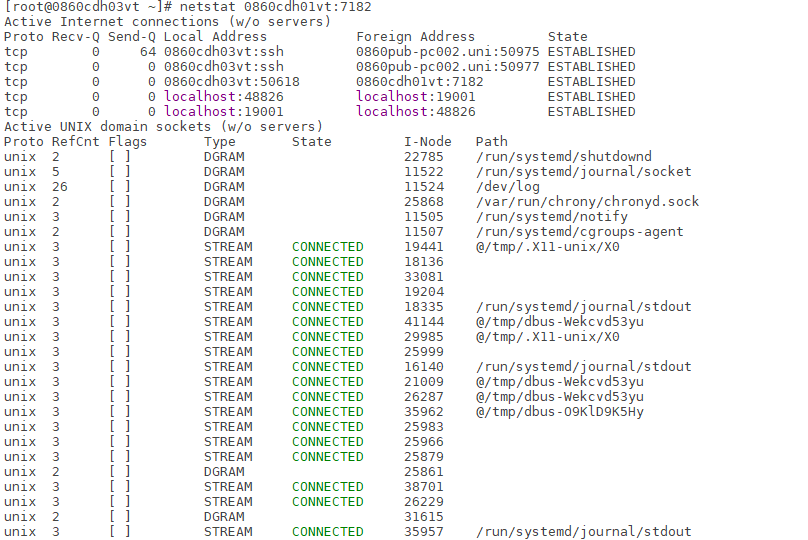
Task: Click CONNECTED on the I-Node 33081 row
Action: [328, 277]
